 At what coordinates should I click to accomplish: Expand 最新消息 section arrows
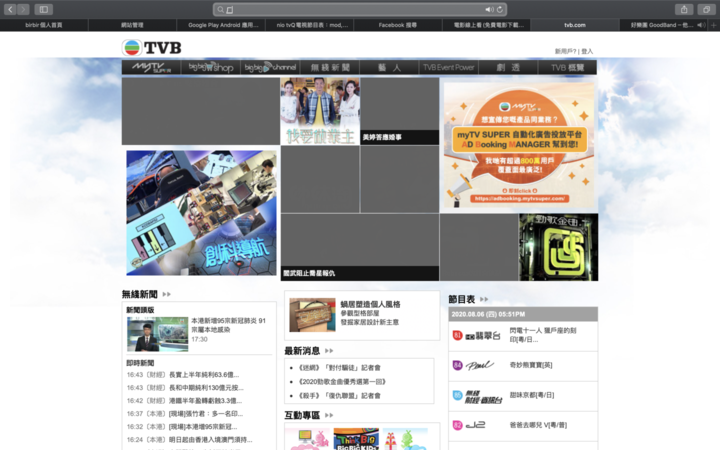click(329, 351)
